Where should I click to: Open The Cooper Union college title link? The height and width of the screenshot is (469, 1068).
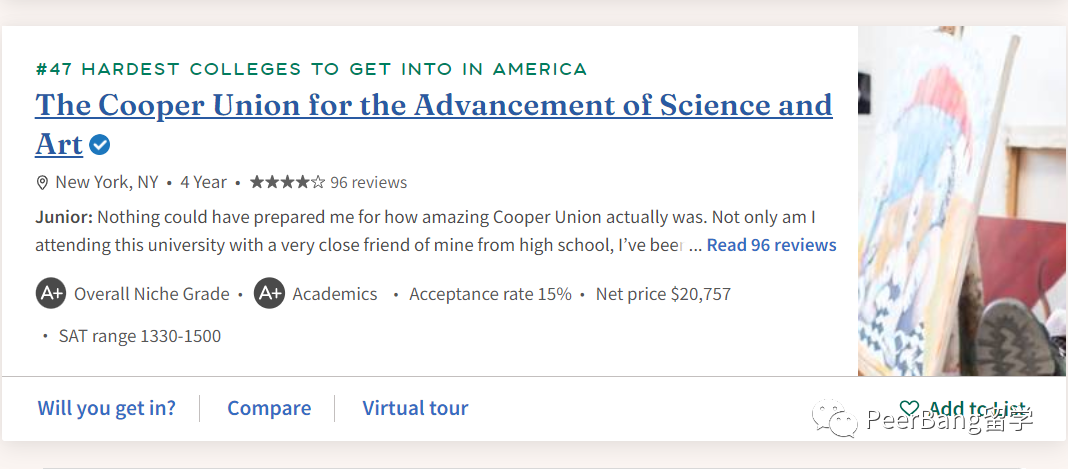[433, 106]
